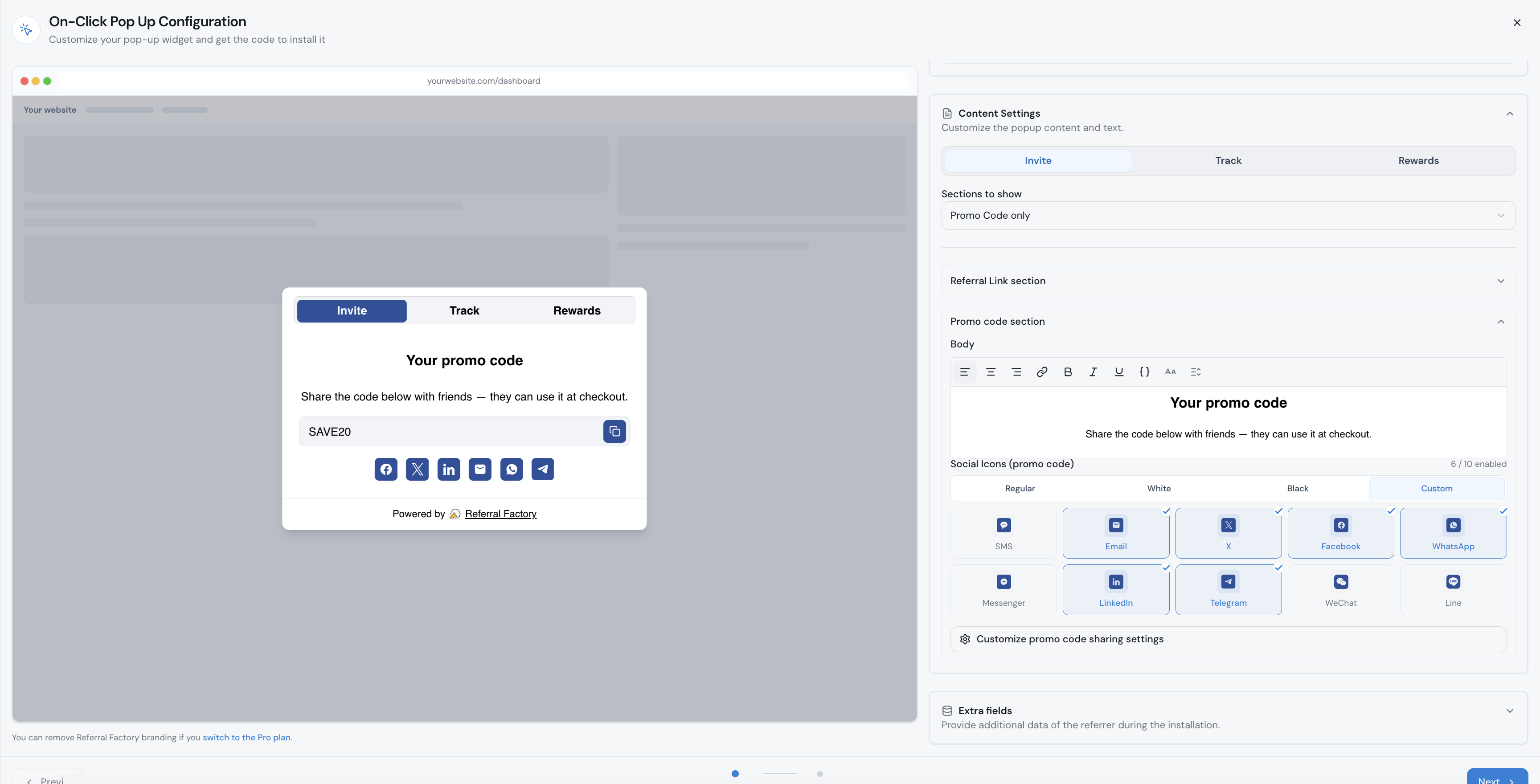The height and width of the screenshot is (784, 1540).
Task: Click the pop-up cursor icon in the header
Action: (26, 29)
